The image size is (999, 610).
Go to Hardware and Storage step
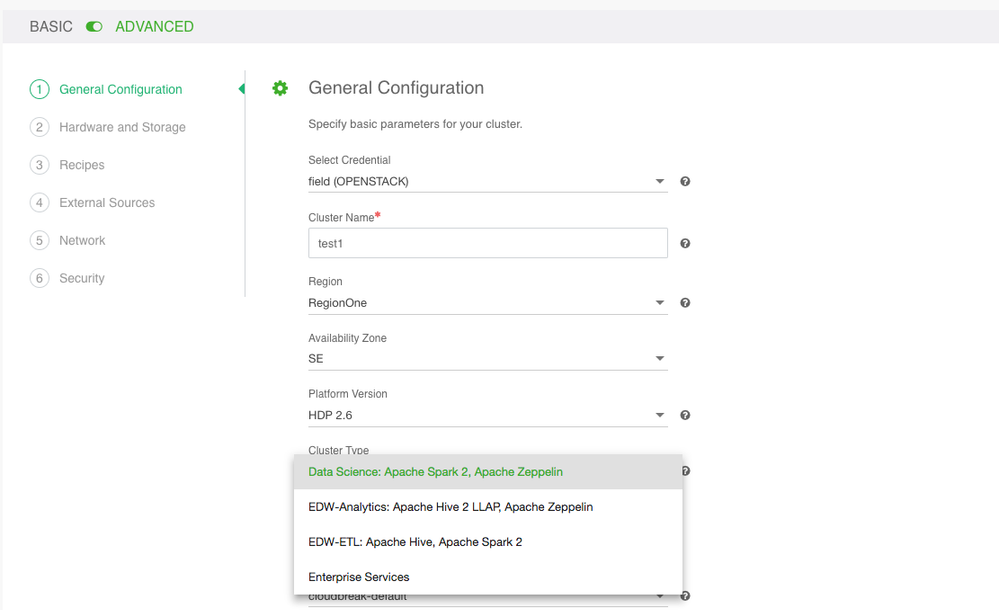coord(122,127)
